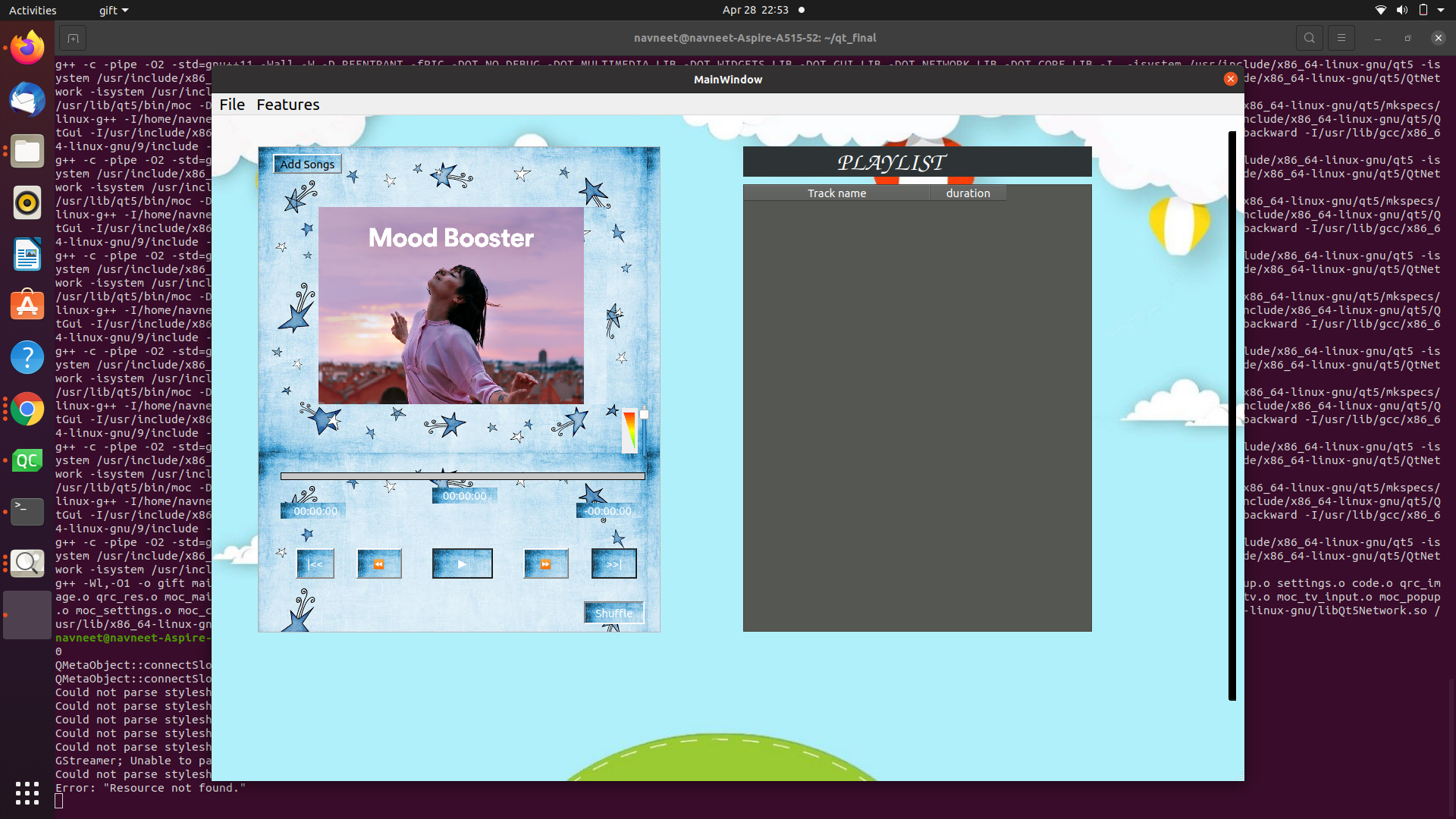Click the duration column header
Viewport: 1456px width, 819px height.
coord(968,193)
